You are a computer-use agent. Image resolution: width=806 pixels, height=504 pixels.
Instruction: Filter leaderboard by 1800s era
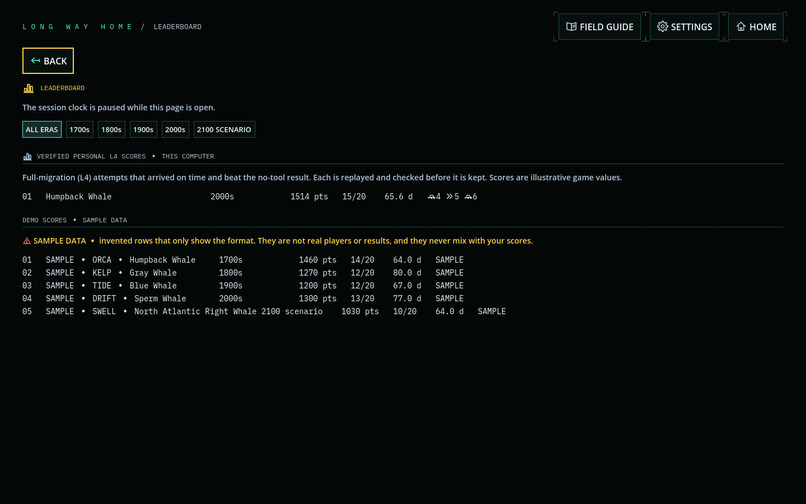[x=112, y=130]
